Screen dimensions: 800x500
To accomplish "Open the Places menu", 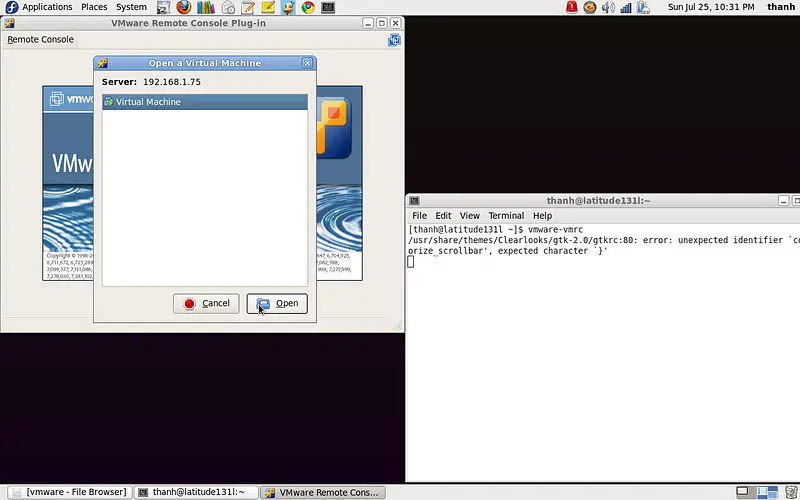I will coord(94,7).
